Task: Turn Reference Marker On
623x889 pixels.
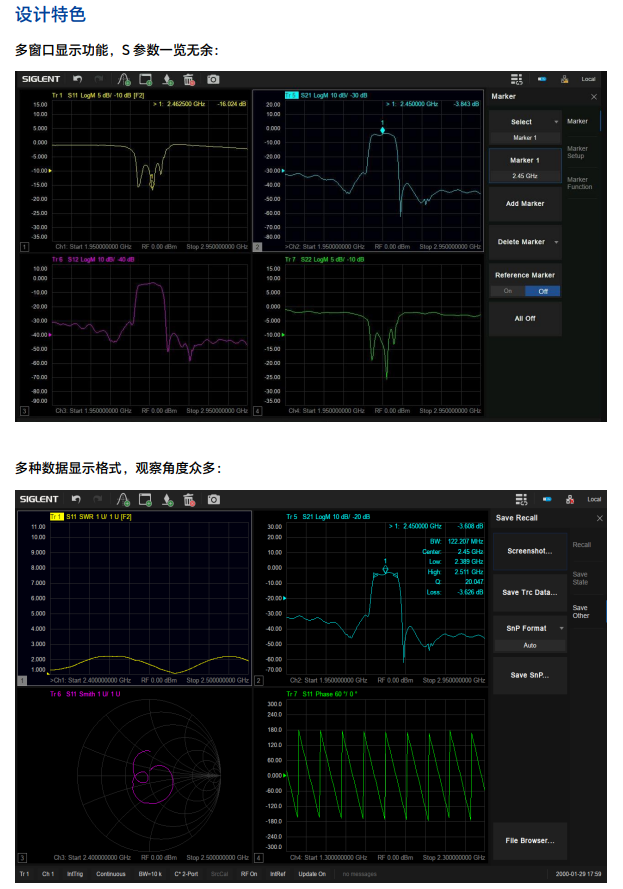Action: (507, 291)
